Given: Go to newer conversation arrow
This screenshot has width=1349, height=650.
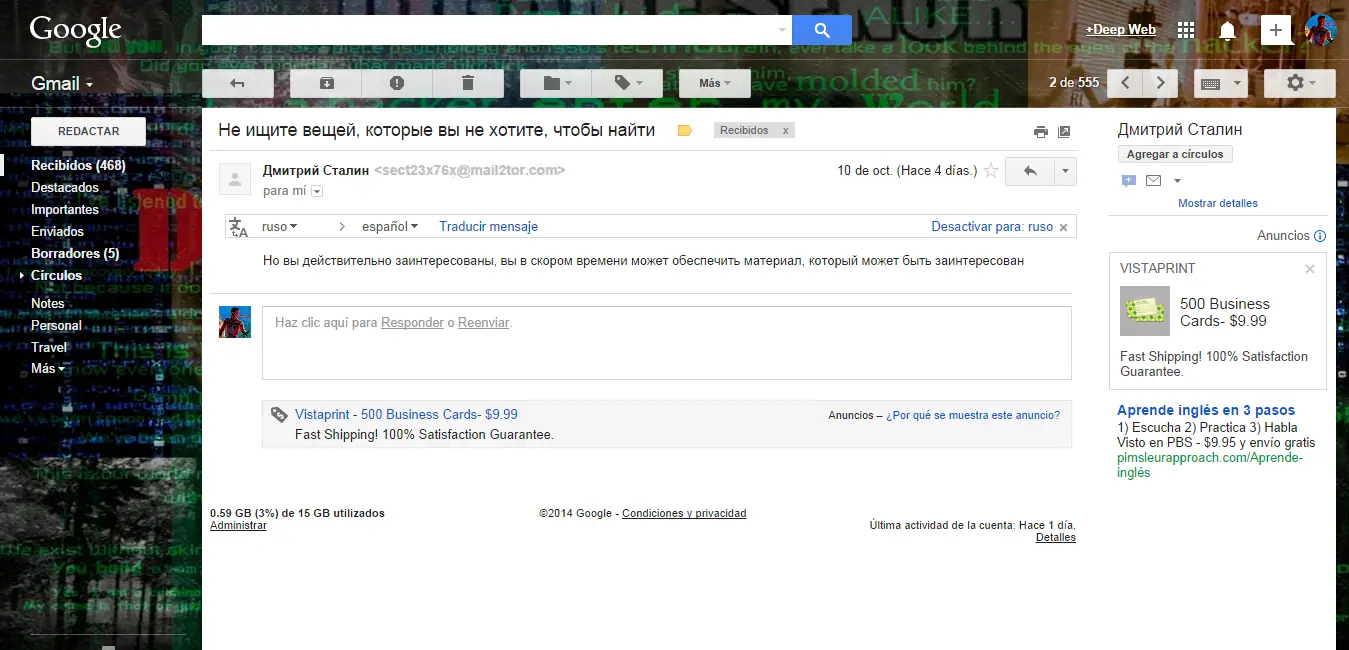Looking at the screenshot, I should [1126, 83].
